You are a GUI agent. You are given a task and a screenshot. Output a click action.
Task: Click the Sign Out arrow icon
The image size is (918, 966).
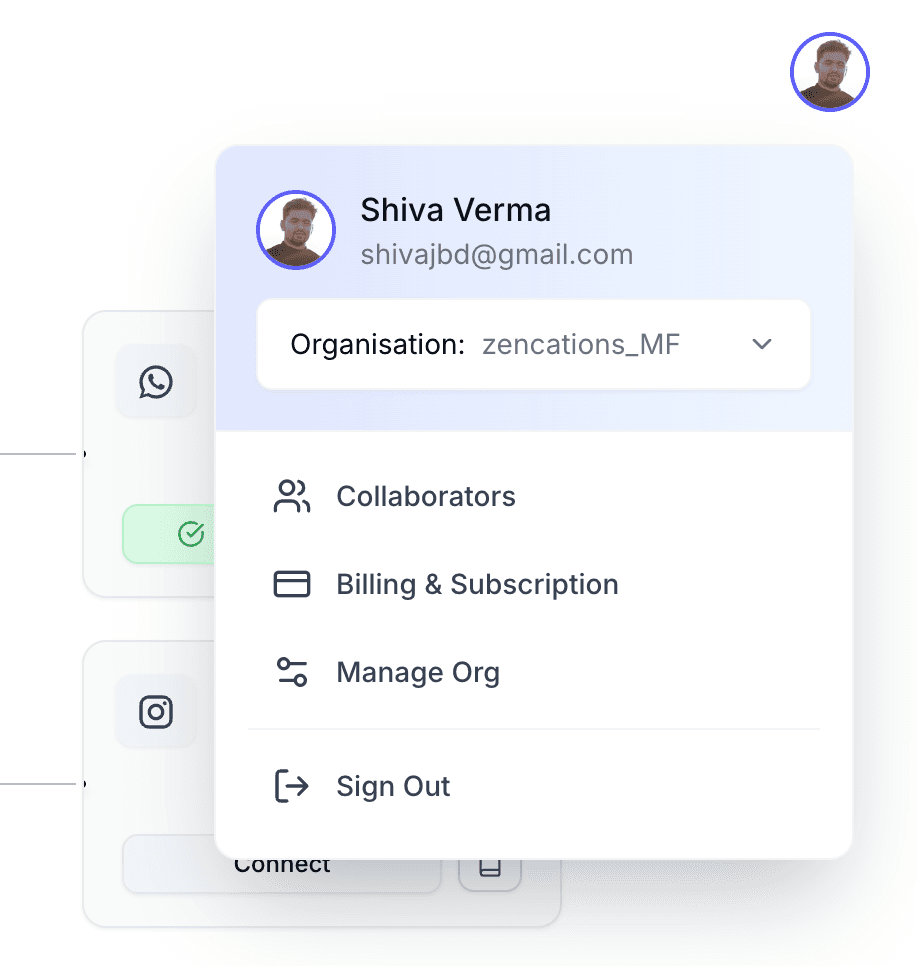pyautogui.click(x=291, y=786)
